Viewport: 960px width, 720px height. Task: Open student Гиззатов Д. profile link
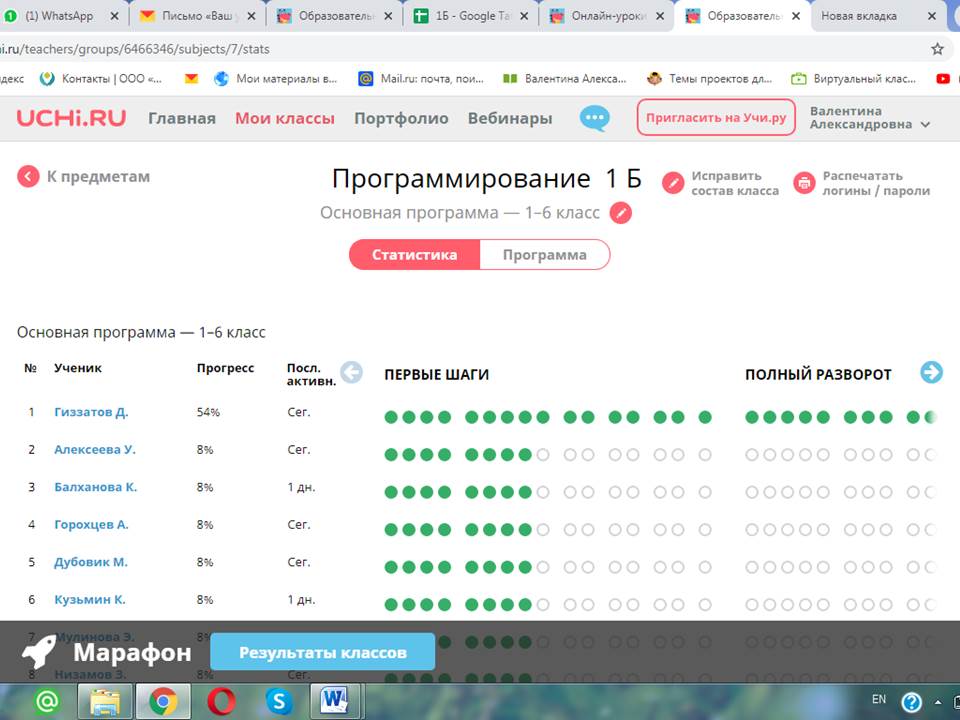(x=91, y=412)
